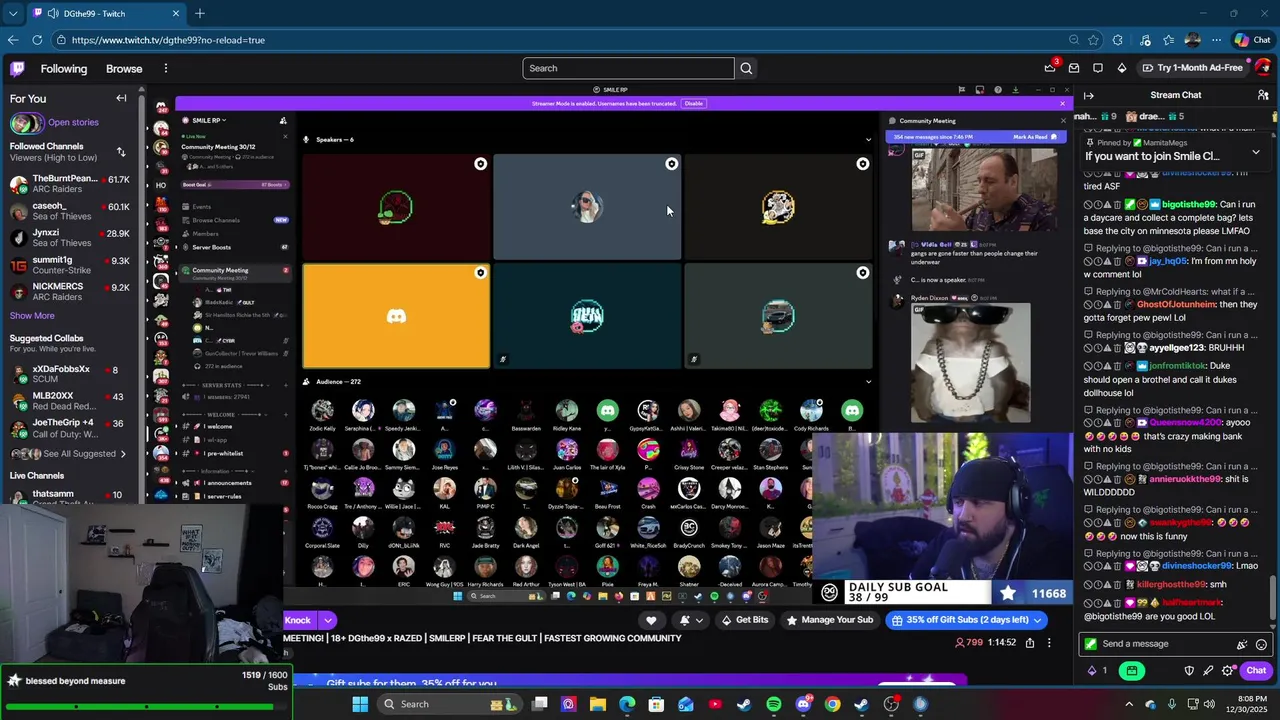The width and height of the screenshot is (1280, 720).
Task: Open chat settings gear
Action: 1228,671
